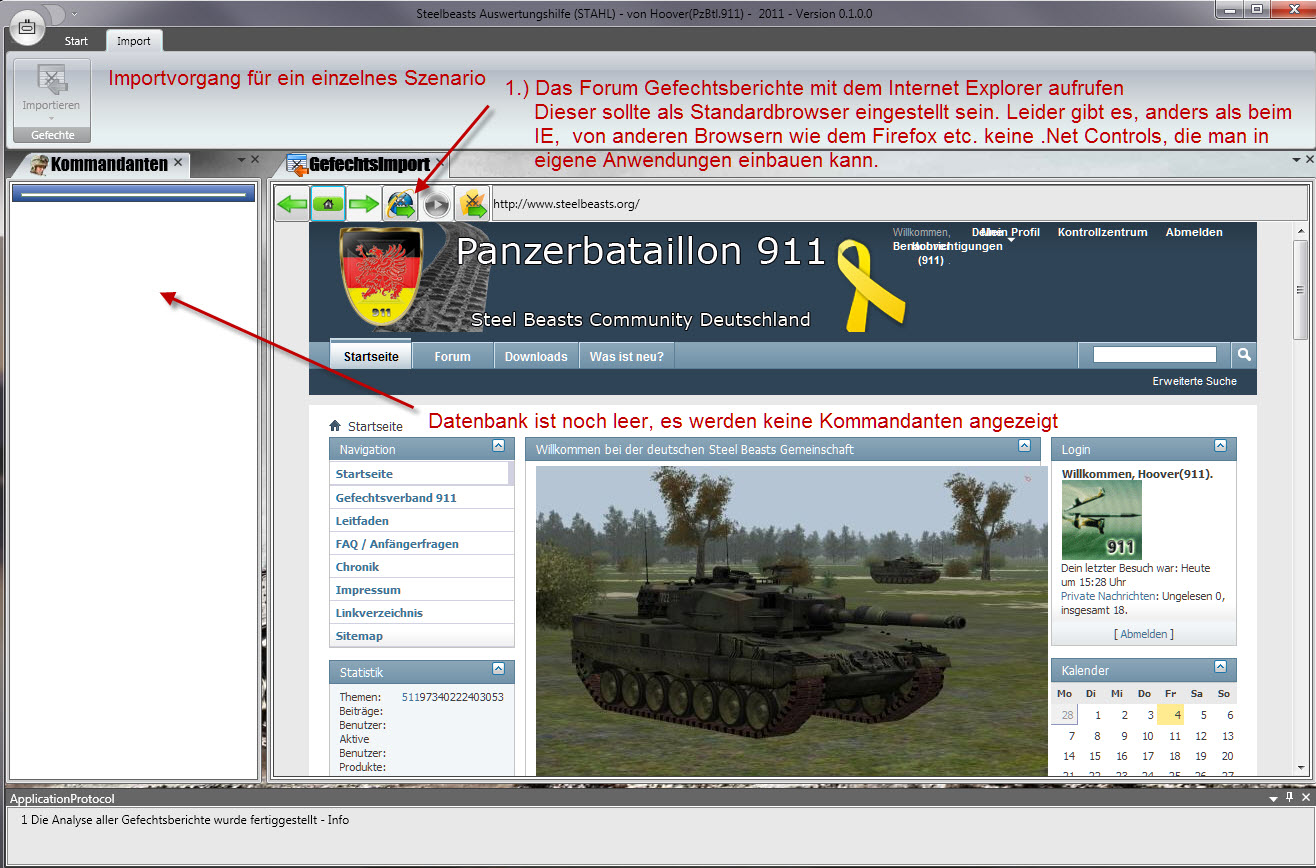Click the Panzerbataillon 911 shield logo

tap(382, 277)
